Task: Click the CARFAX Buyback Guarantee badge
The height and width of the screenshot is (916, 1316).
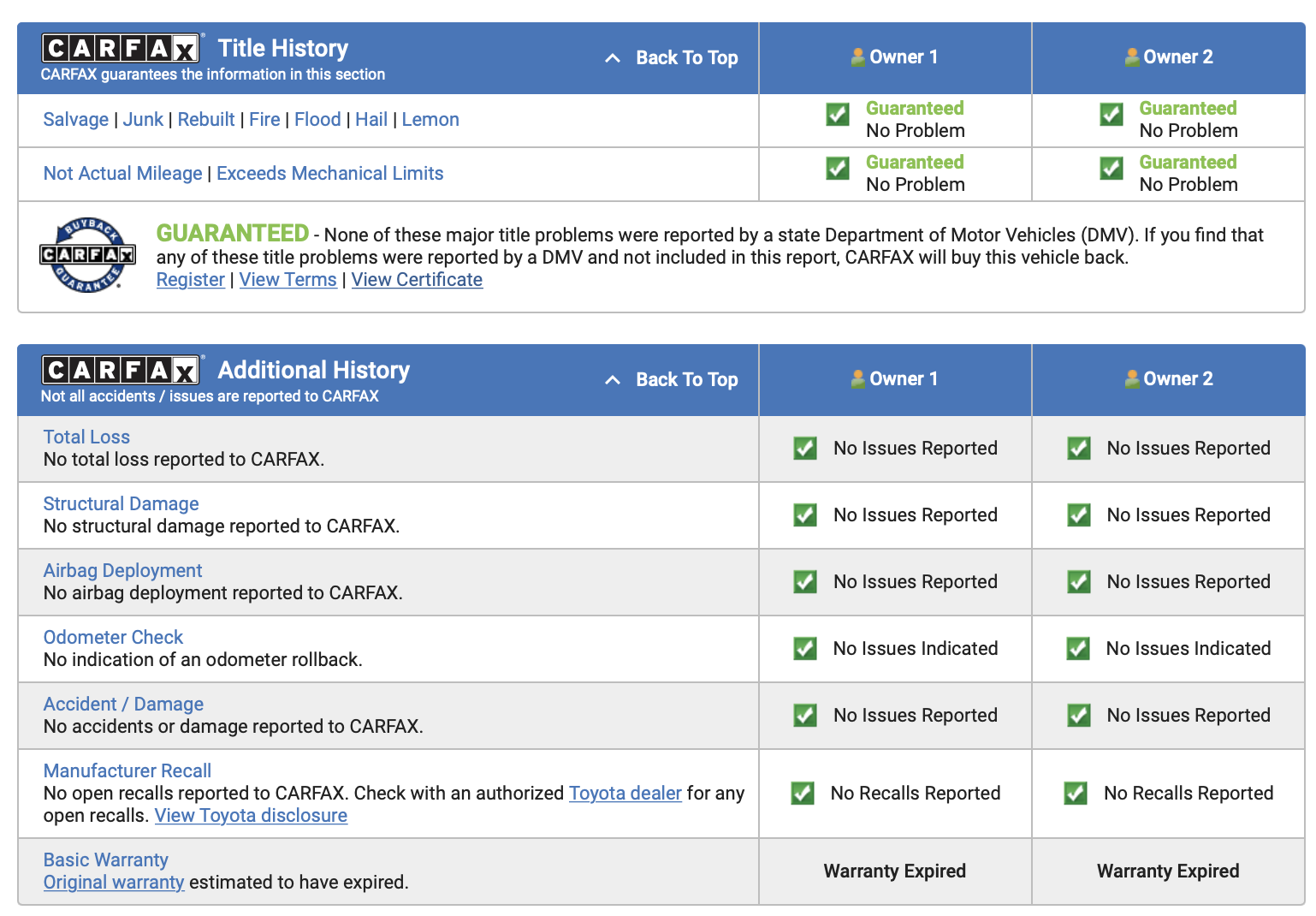Action: (x=87, y=255)
